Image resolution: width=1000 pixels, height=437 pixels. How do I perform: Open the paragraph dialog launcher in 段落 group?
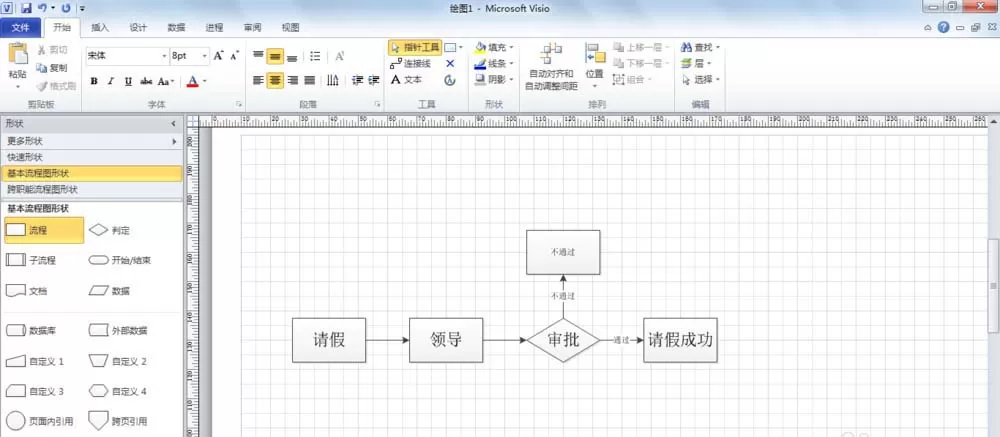[378, 103]
